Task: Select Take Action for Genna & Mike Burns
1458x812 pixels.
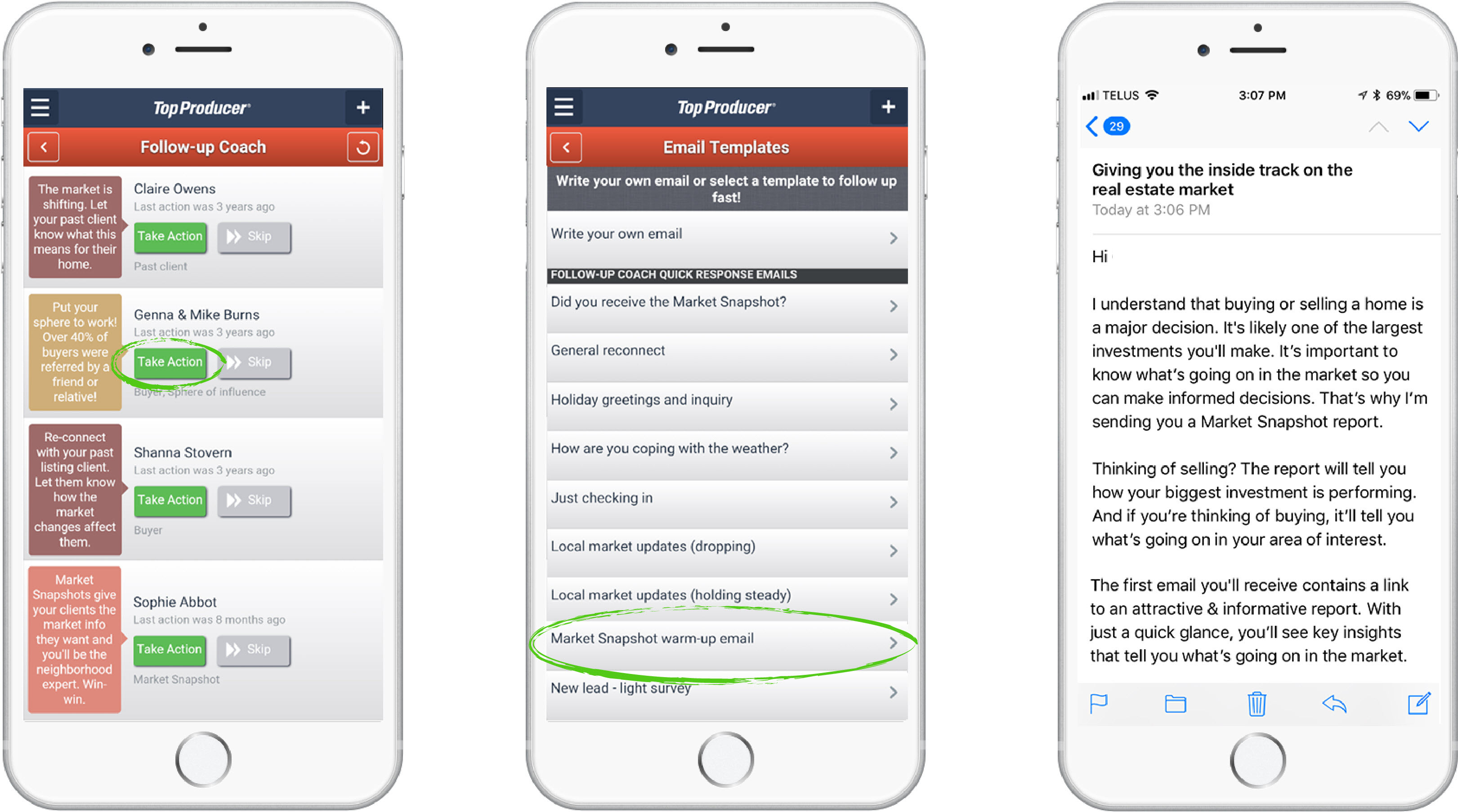Action: click(x=172, y=361)
